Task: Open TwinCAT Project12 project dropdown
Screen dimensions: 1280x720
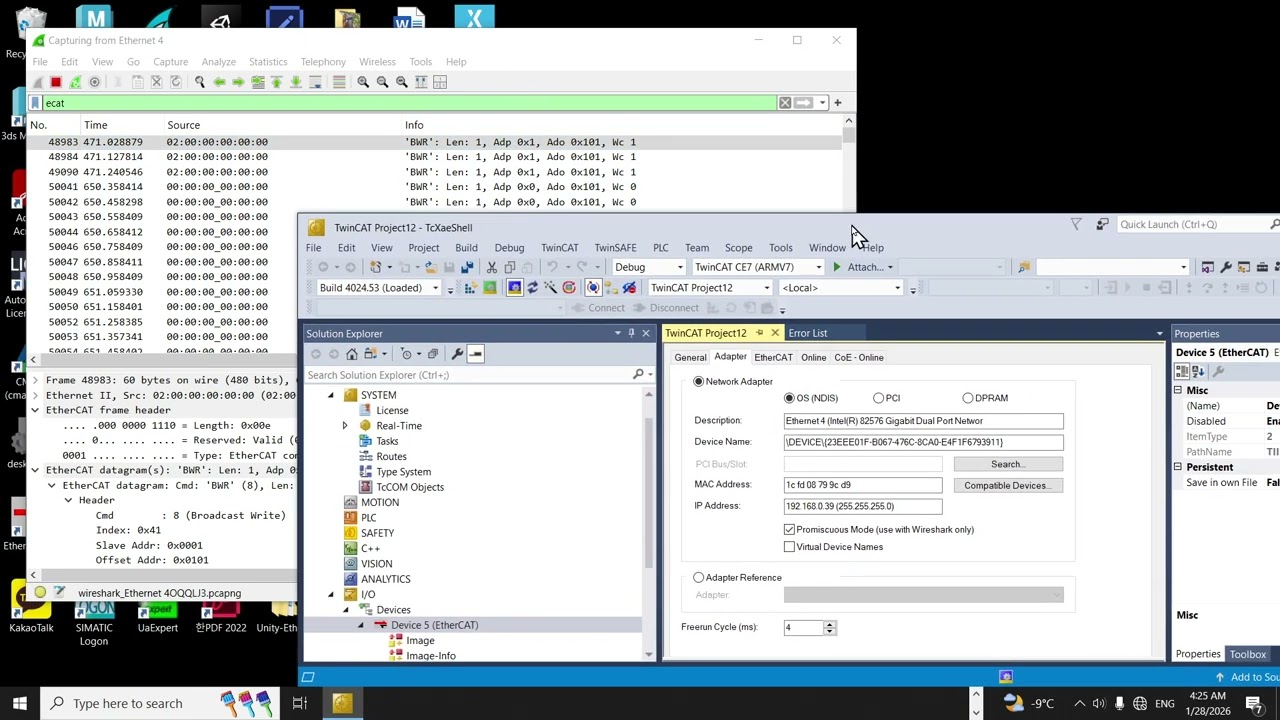Action: pyautogui.click(x=766, y=288)
